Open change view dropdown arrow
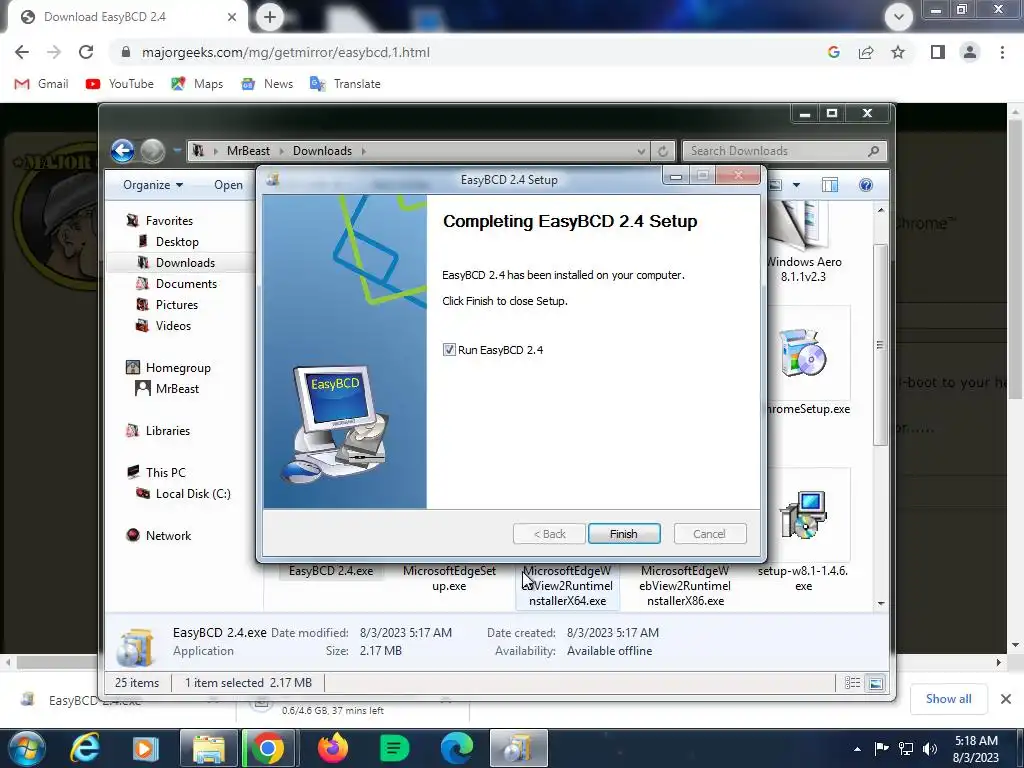 (x=796, y=185)
